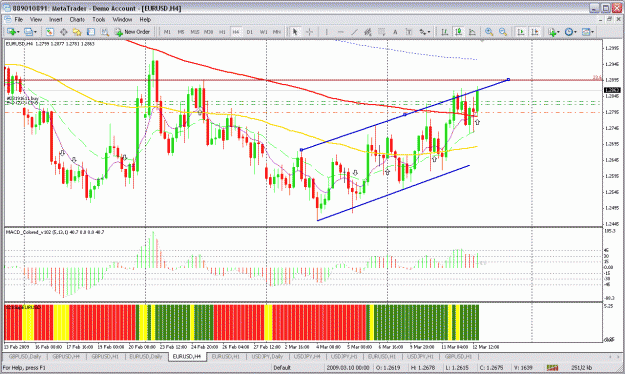Open the Strategy Tester icon
The image size is (625, 374).
pos(104,32)
